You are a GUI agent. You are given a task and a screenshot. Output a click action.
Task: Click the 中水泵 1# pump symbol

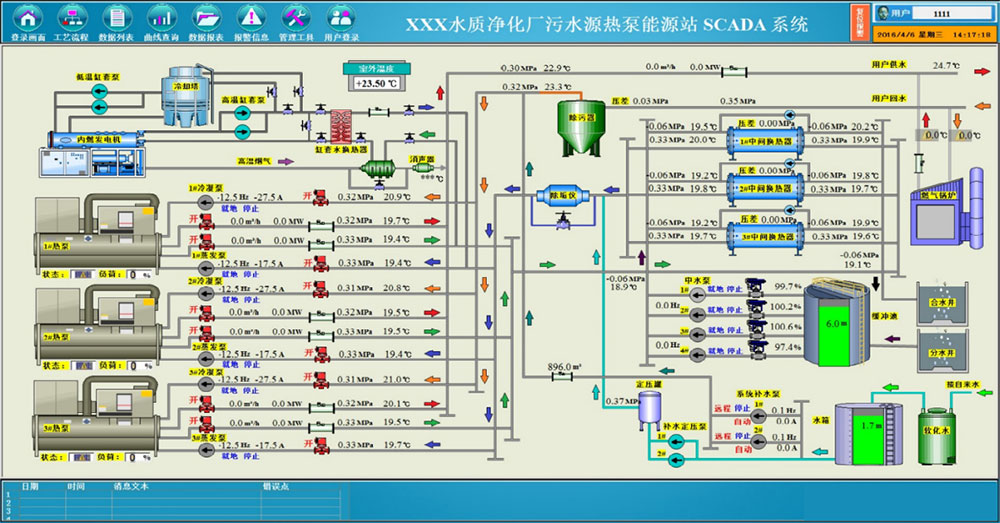tap(697, 295)
